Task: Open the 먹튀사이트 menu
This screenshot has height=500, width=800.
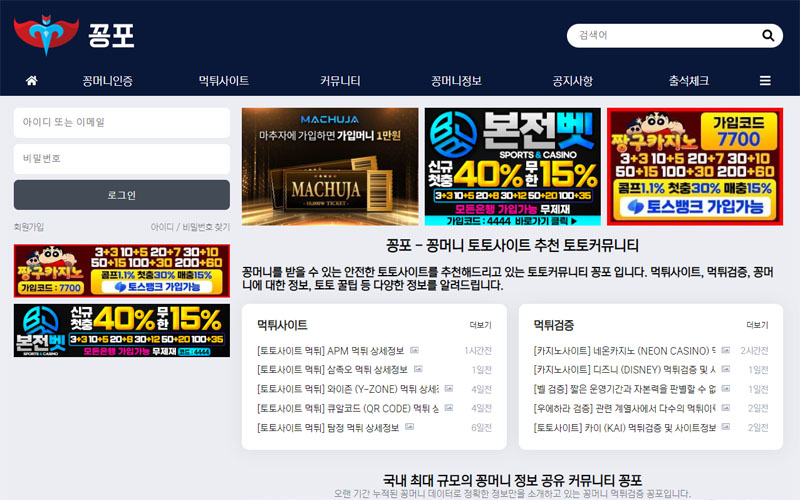Action: pyautogui.click(x=224, y=81)
